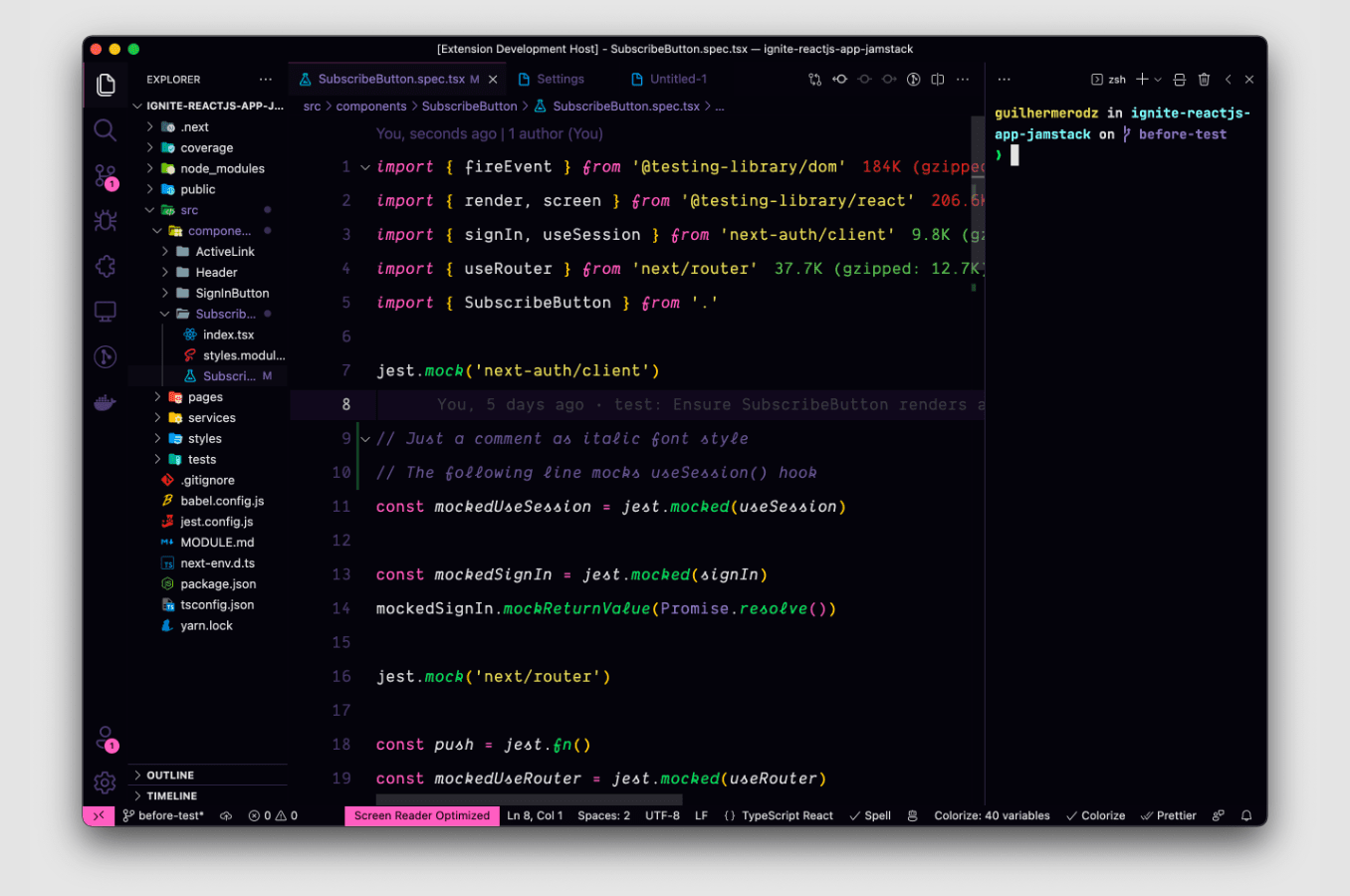
Task: Select the Run and Debug icon
Action: click(105, 221)
